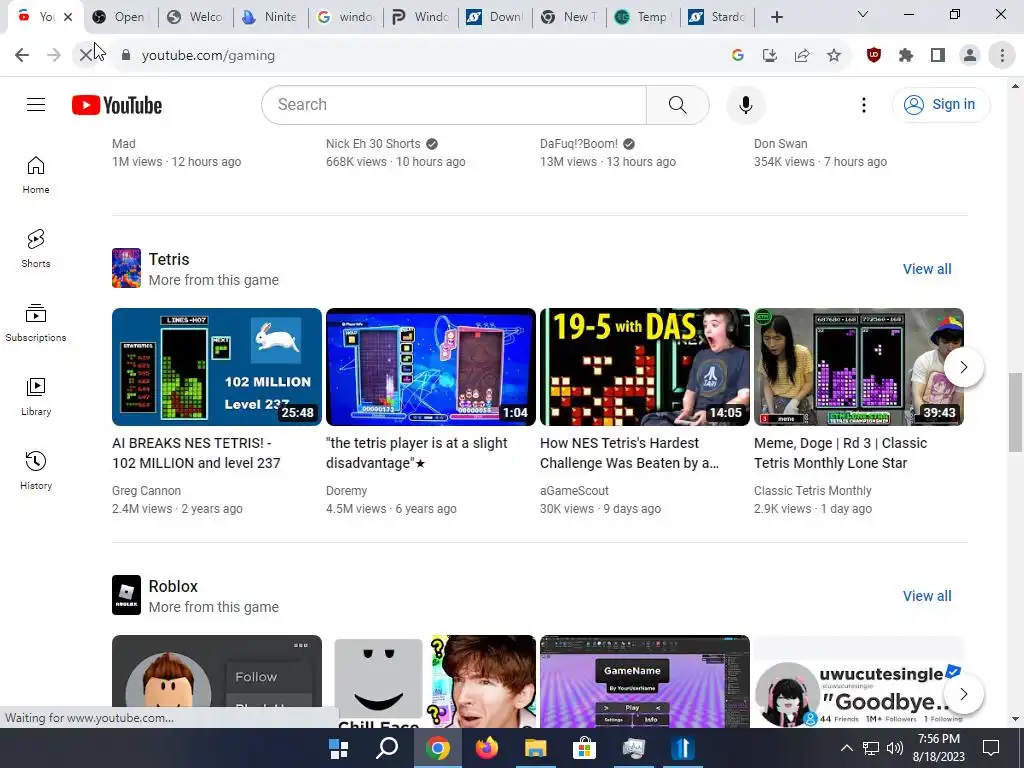Screen dimensions: 1024x768
Task: Switch to the Temp tab
Action: point(643,17)
